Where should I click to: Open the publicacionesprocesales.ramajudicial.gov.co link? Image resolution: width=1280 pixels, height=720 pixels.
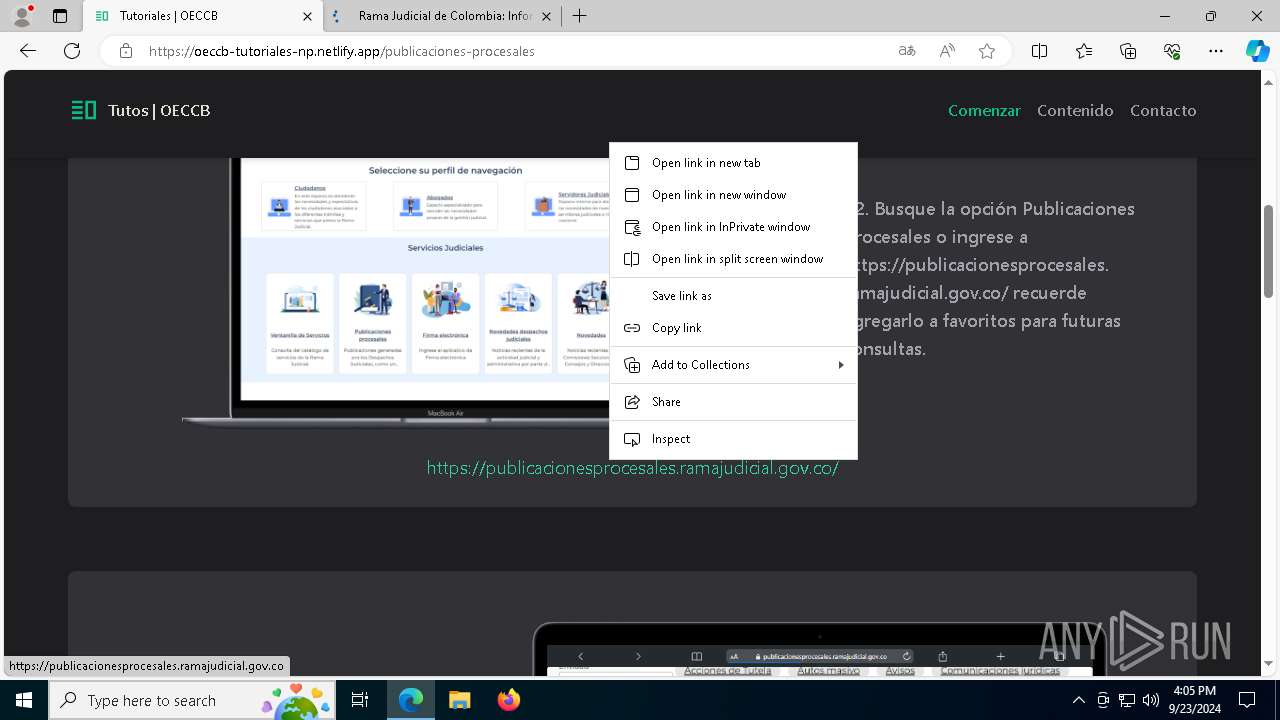pyautogui.click(x=632, y=468)
